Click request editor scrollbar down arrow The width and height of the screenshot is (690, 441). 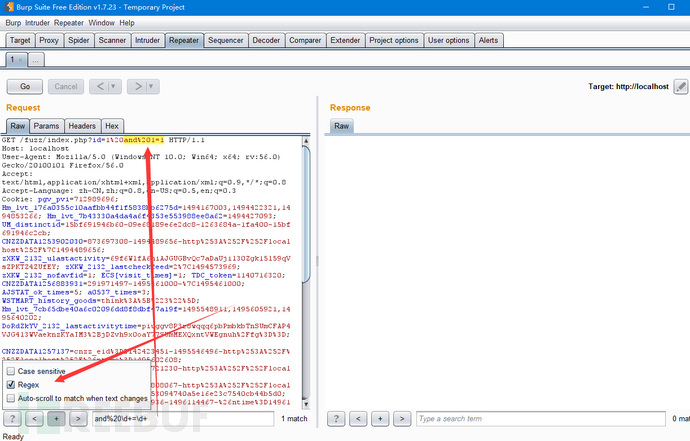tap(306, 404)
